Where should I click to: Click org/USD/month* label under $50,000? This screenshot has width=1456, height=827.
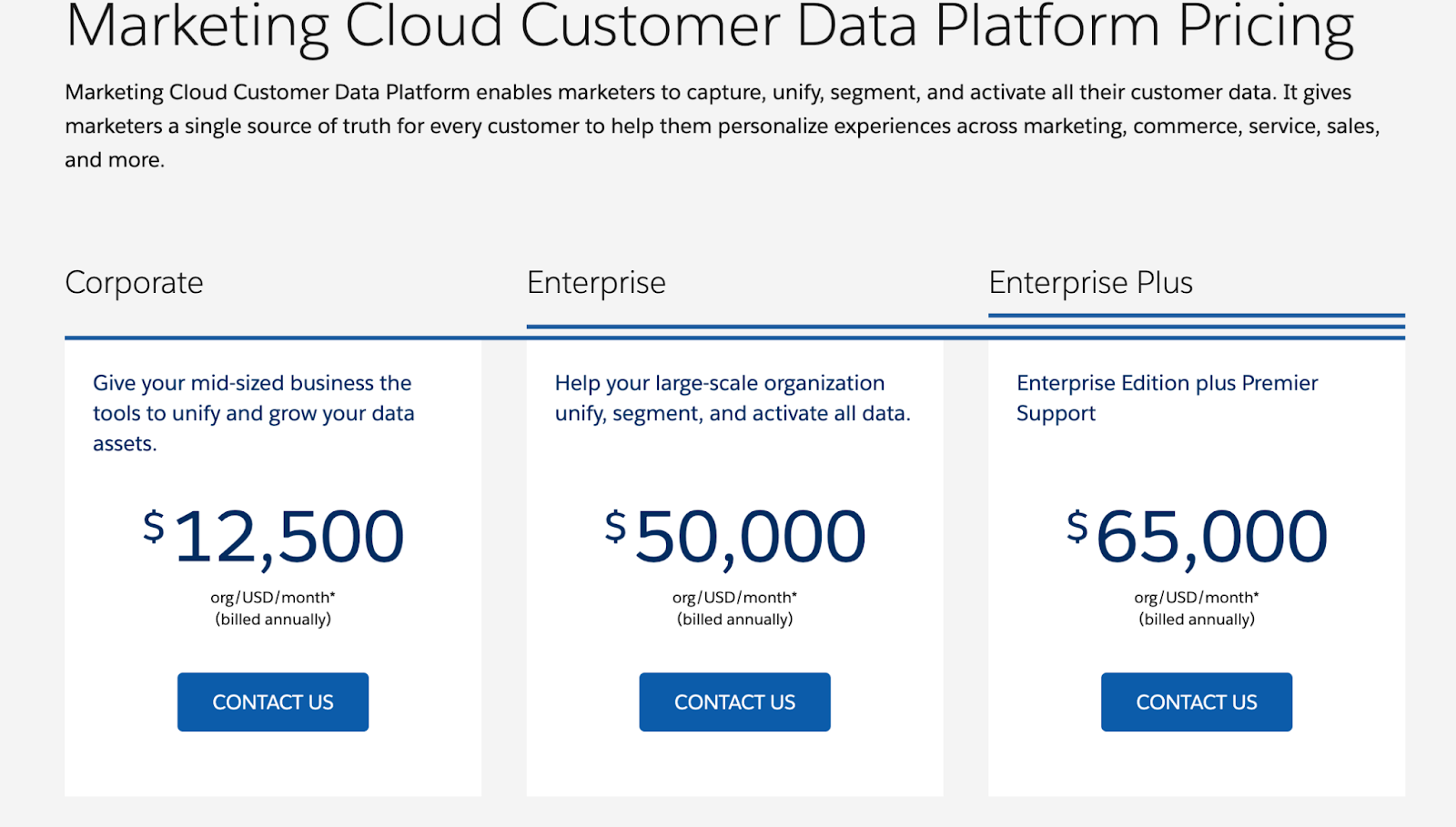(734, 598)
